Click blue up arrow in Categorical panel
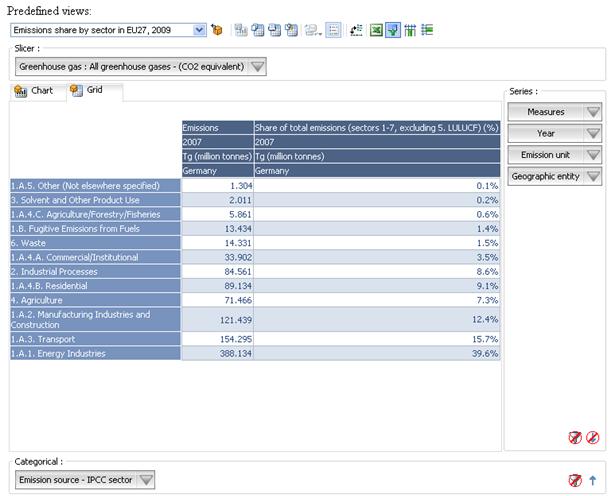Viewport: 612px width, 496px height. (x=592, y=480)
